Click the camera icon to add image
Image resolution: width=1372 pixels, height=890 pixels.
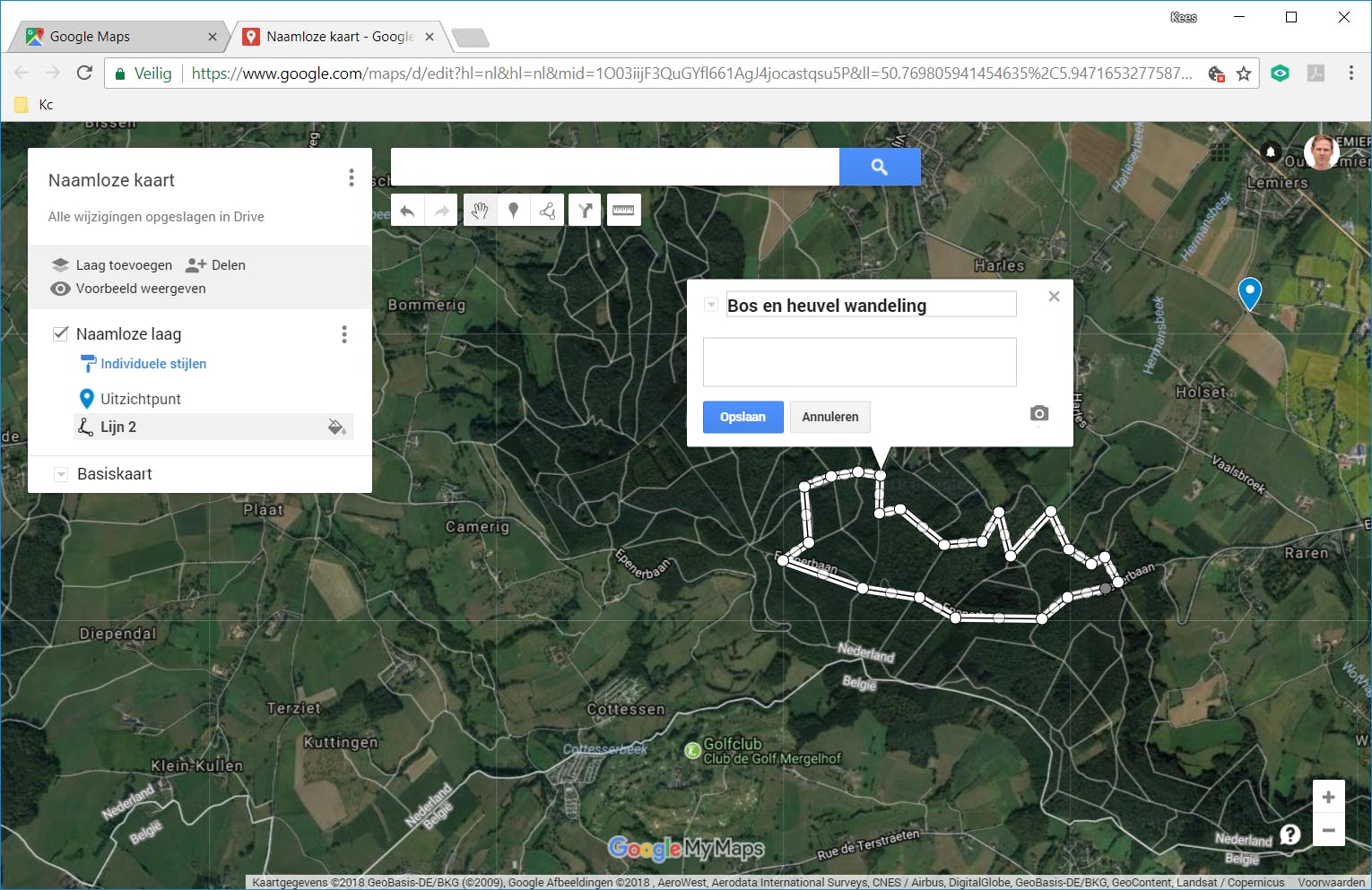click(x=1038, y=413)
